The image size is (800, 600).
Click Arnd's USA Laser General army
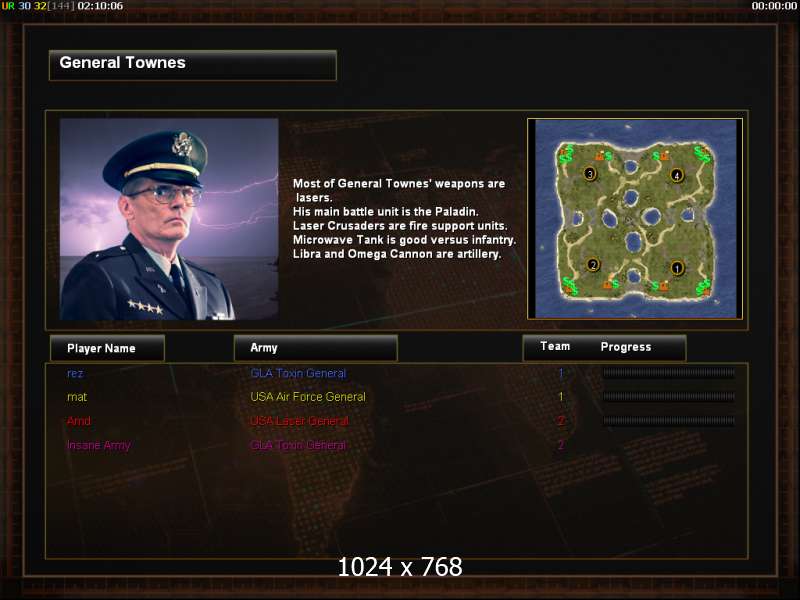click(299, 421)
